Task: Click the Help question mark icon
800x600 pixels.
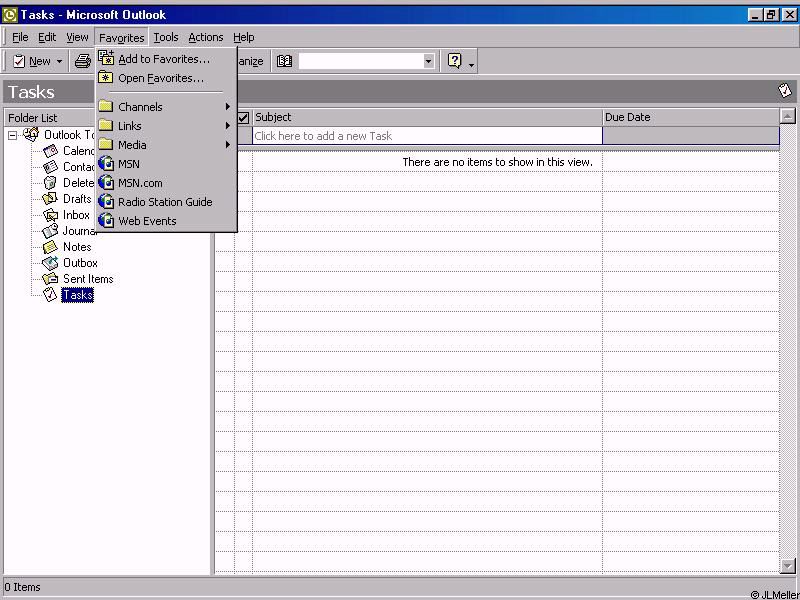Action: (455, 61)
